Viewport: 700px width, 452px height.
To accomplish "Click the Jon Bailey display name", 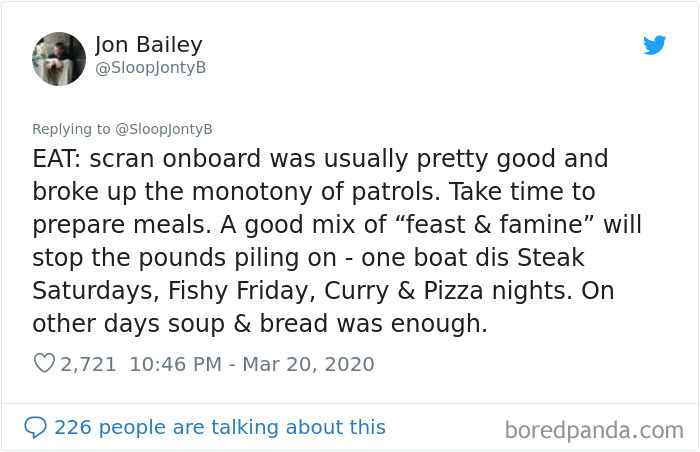I will [148, 44].
